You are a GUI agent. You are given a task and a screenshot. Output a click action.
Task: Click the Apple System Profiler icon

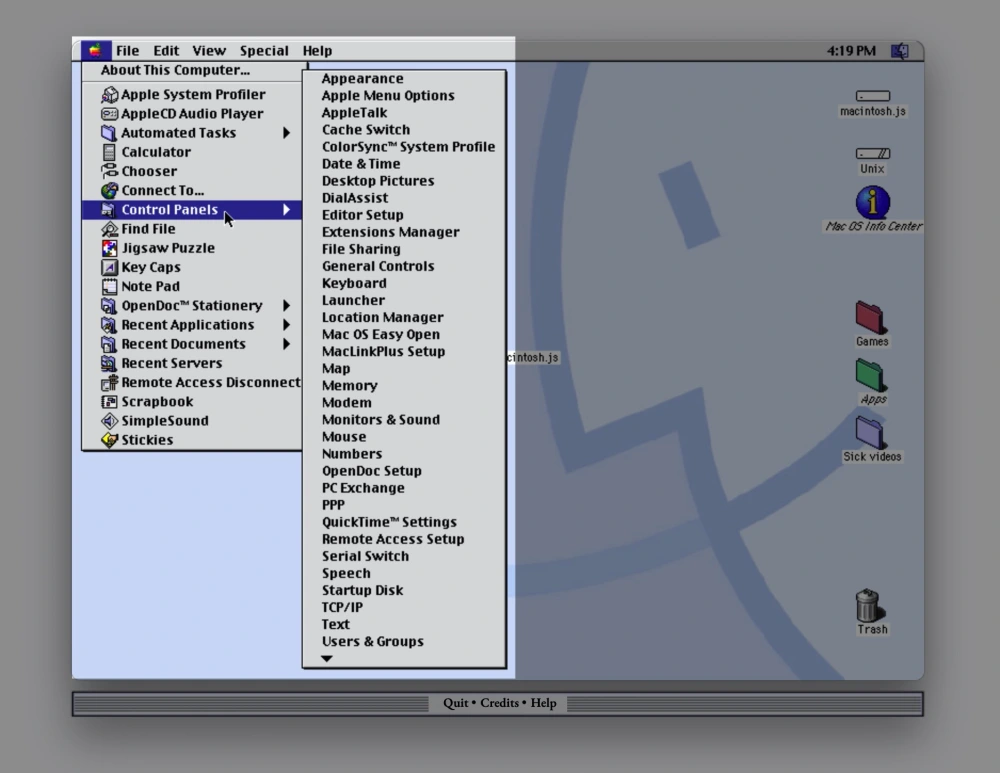pos(110,94)
